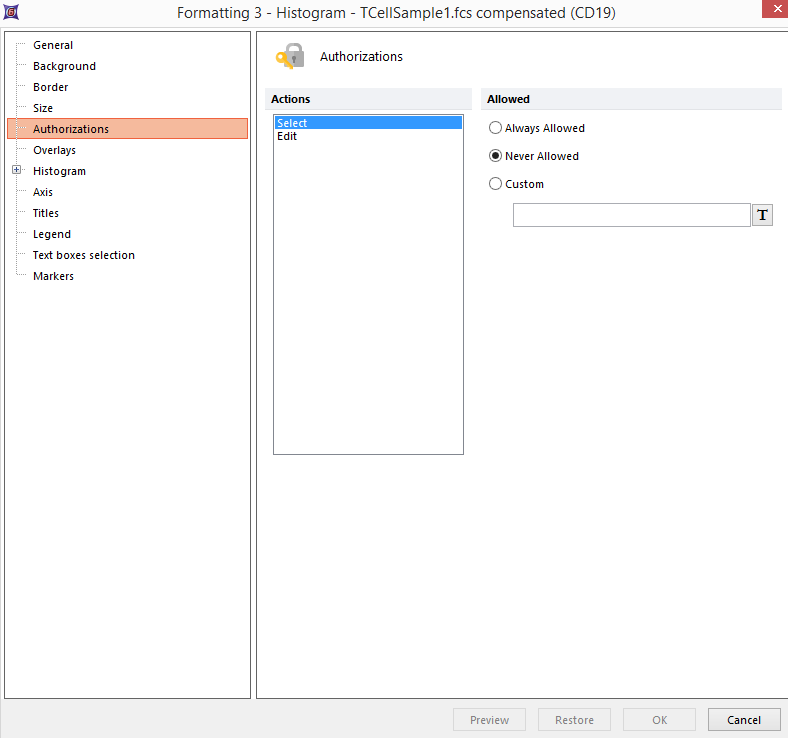
Task: Click the Cancel button
Action: [x=743, y=720]
